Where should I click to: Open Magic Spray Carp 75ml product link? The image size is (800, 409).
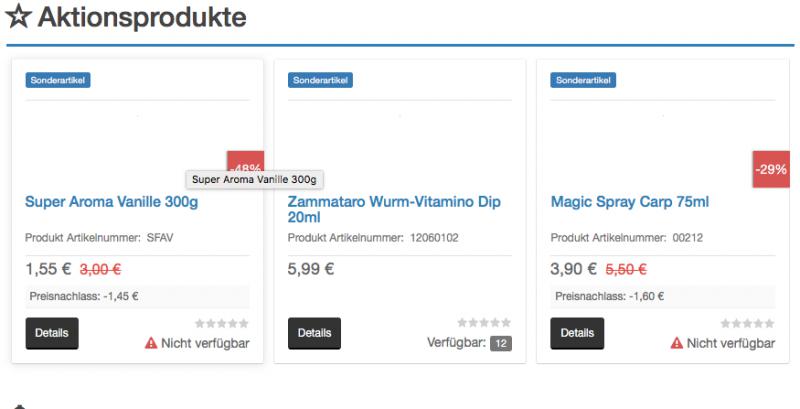(x=629, y=202)
